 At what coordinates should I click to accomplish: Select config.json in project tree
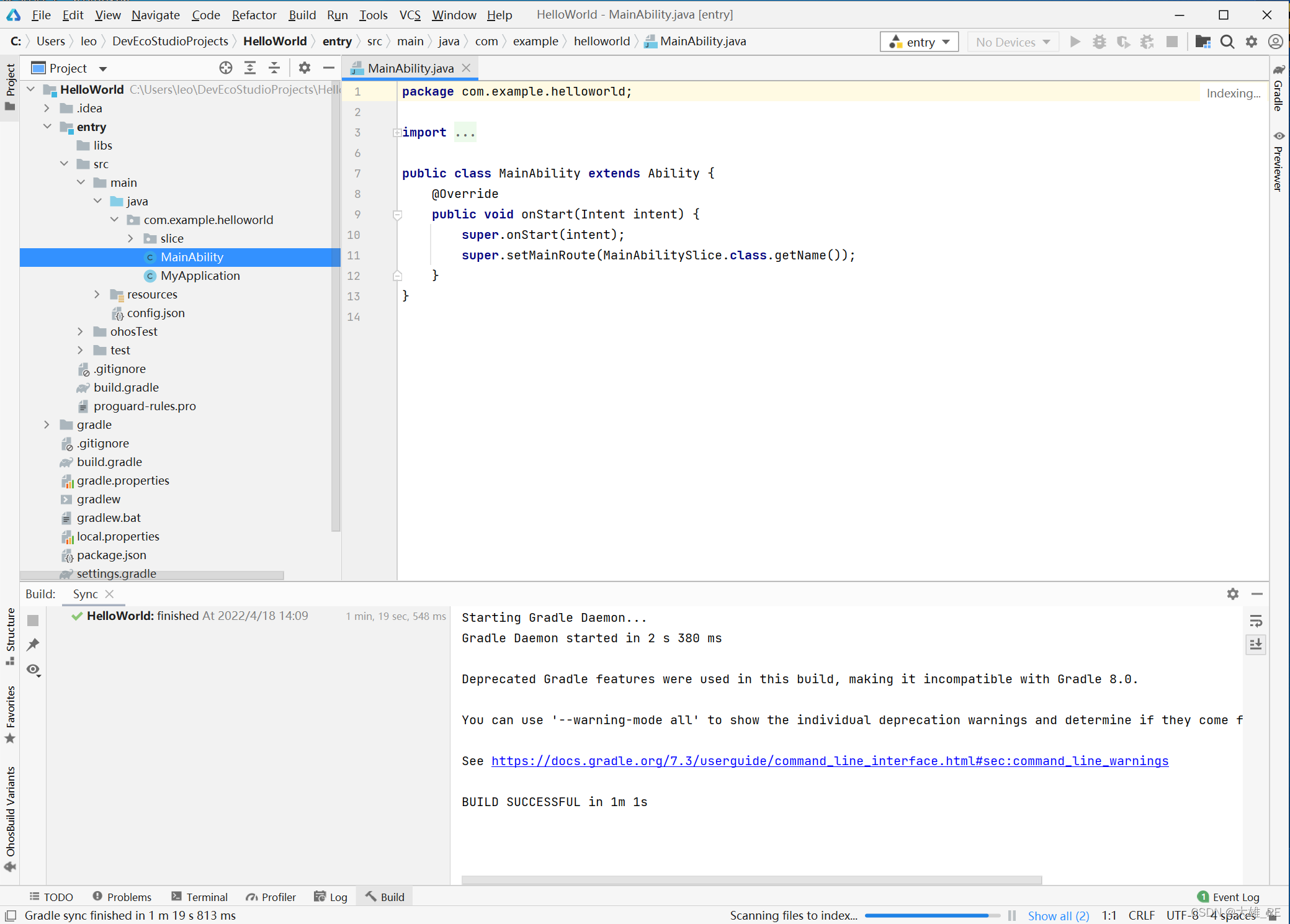156,313
